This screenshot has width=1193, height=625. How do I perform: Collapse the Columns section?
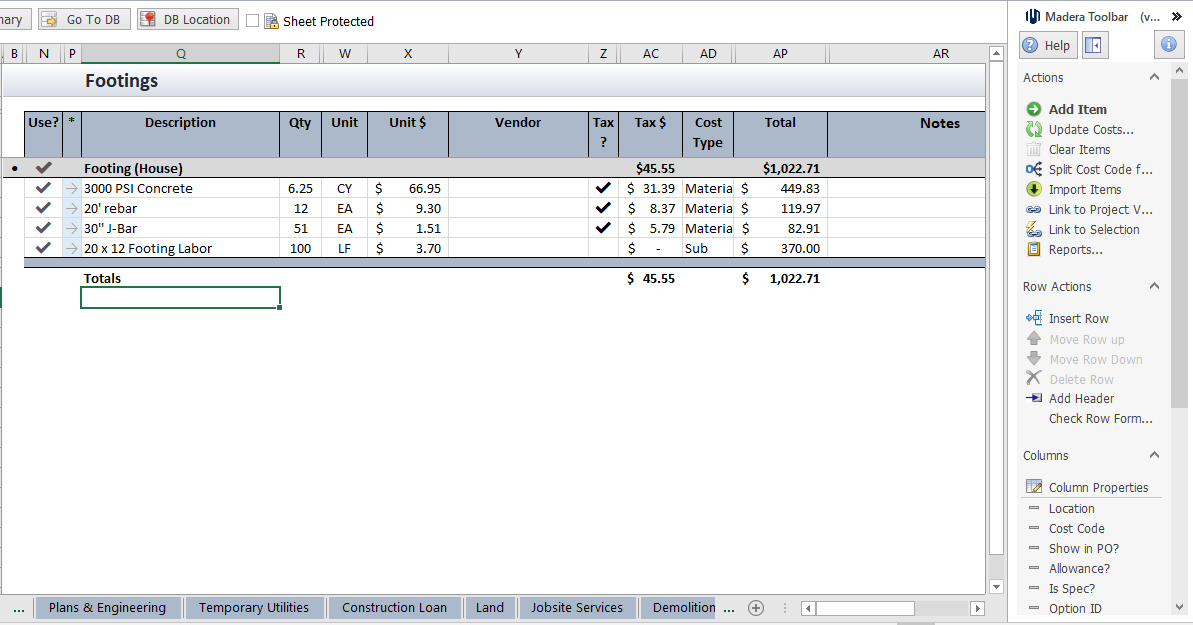pyautogui.click(x=1154, y=455)
